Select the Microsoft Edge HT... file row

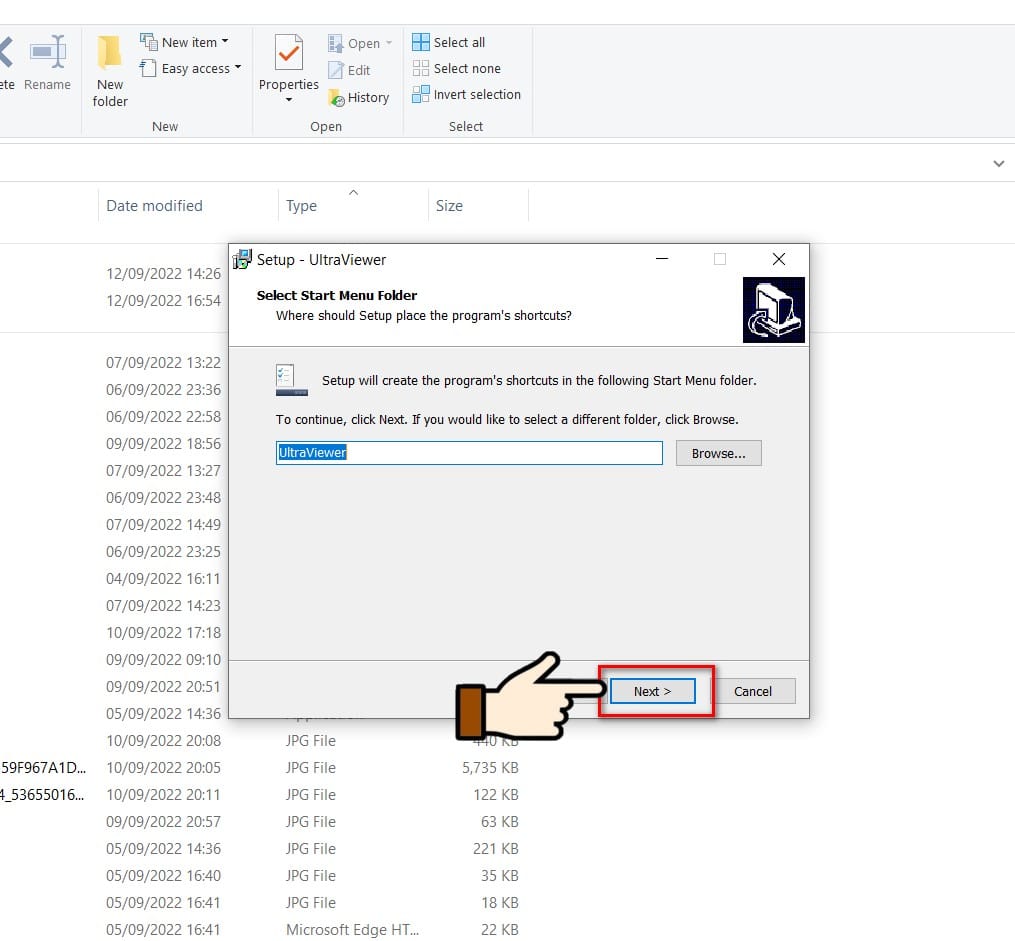(259, 929)
